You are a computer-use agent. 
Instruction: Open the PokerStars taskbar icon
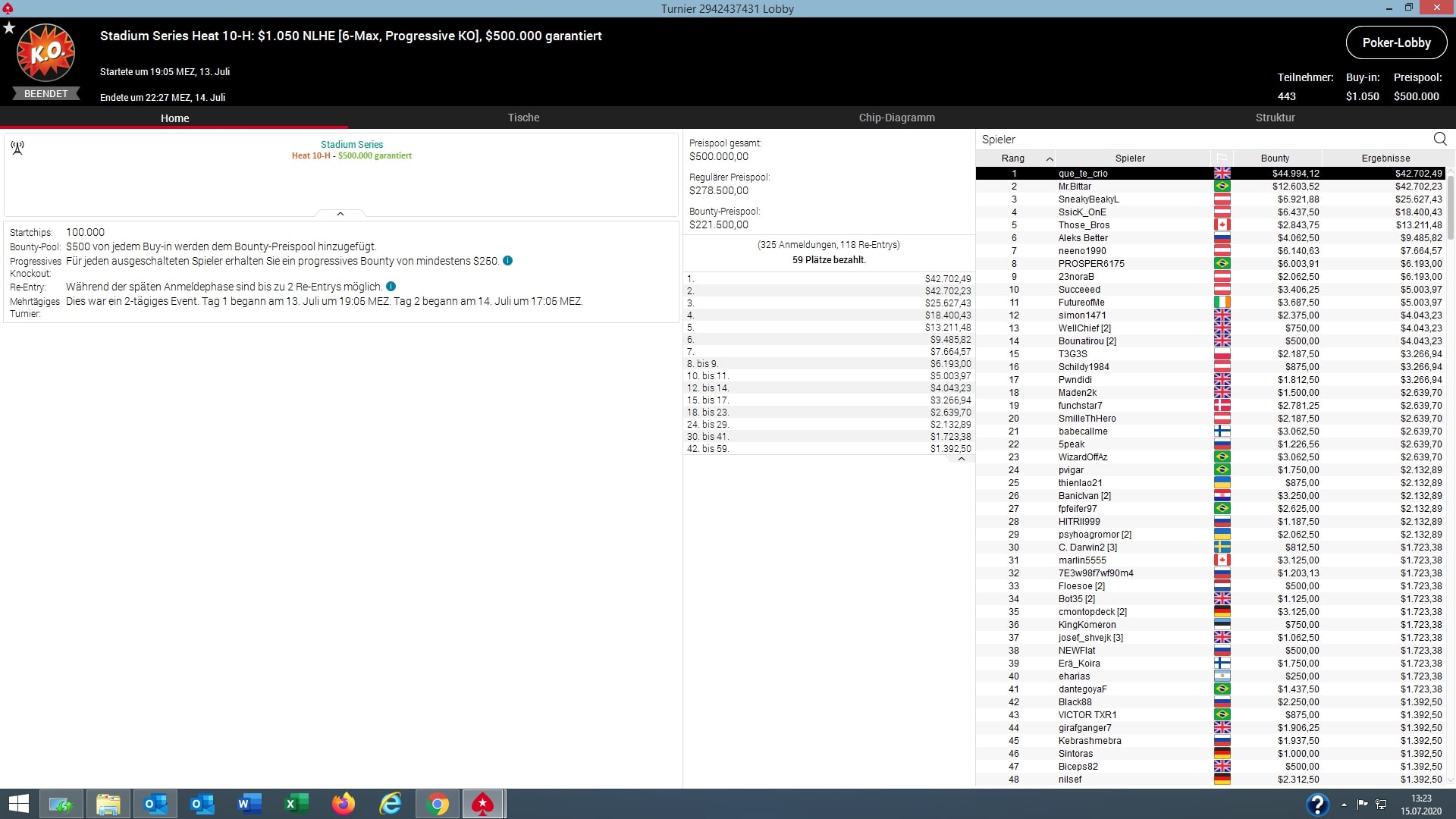coord(483,804)
